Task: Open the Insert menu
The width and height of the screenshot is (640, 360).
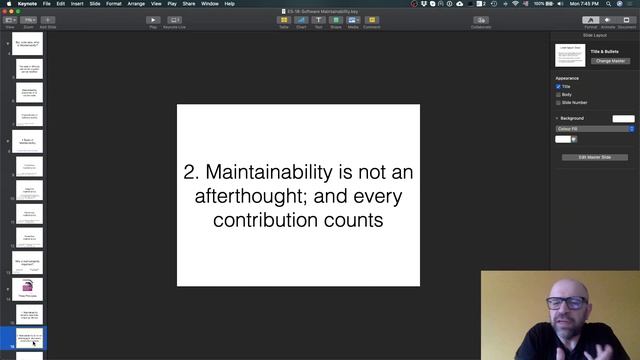Action: coord(77,4)
